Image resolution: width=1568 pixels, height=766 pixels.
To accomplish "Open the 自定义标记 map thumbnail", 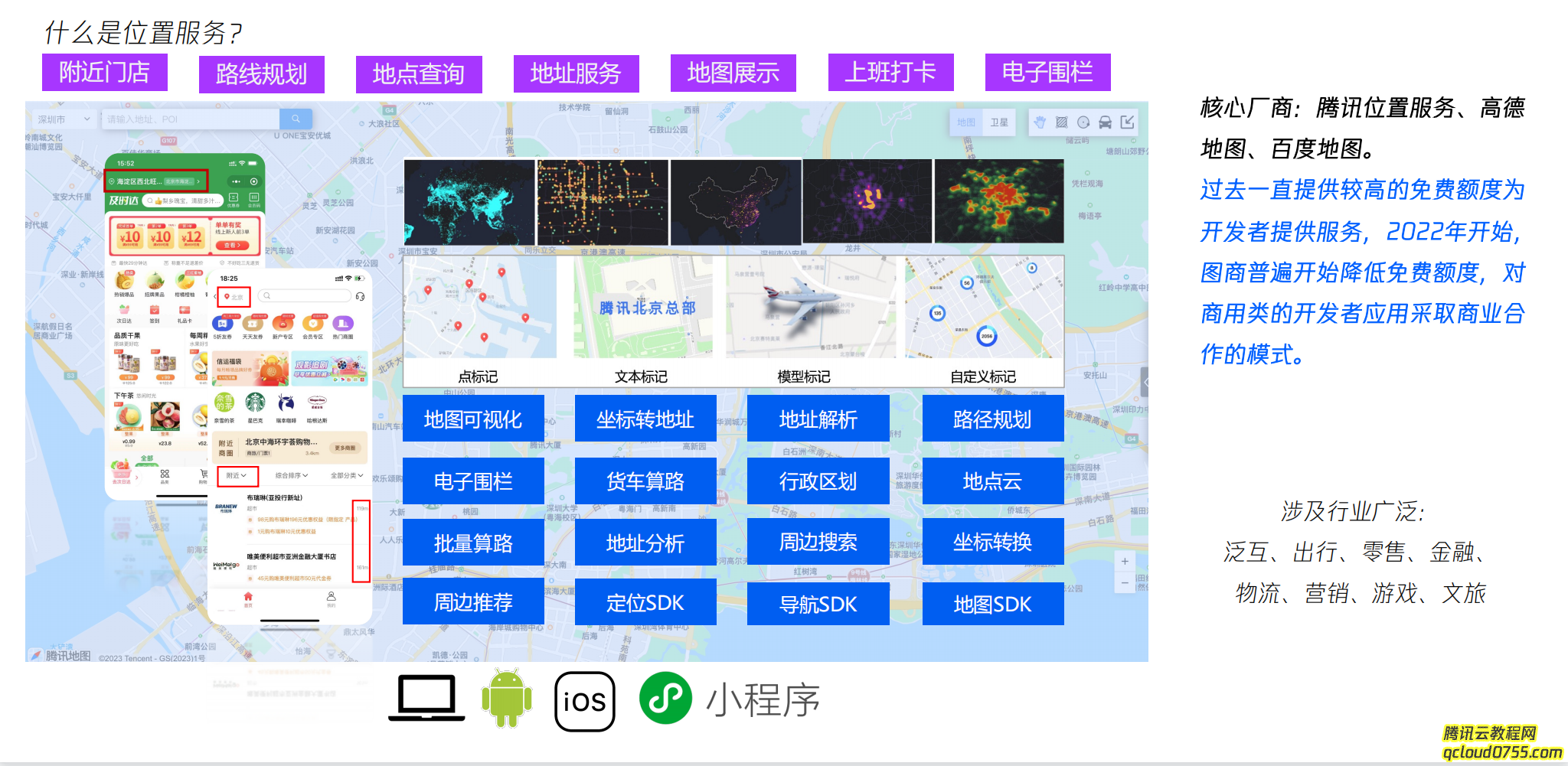I will tap(985, 307).
